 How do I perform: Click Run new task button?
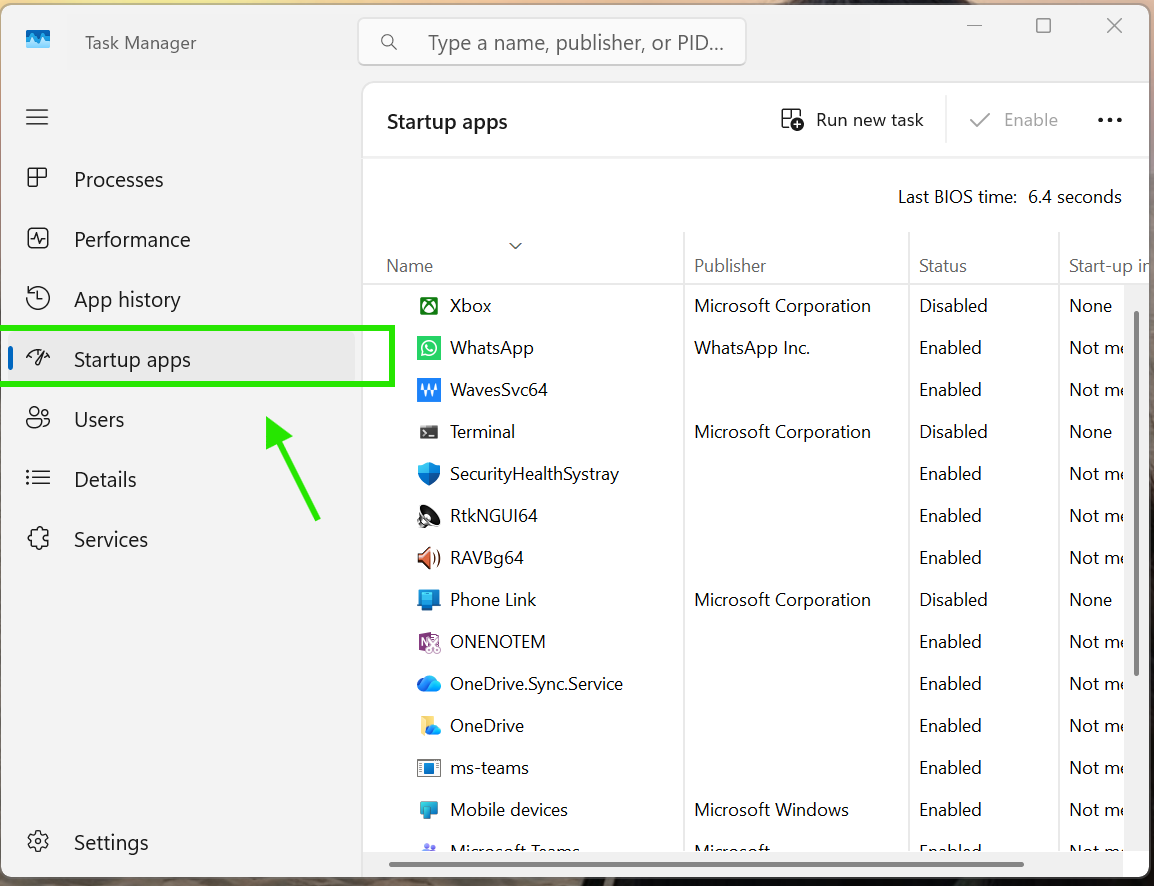pyautogui.click(x=852, y=120)
